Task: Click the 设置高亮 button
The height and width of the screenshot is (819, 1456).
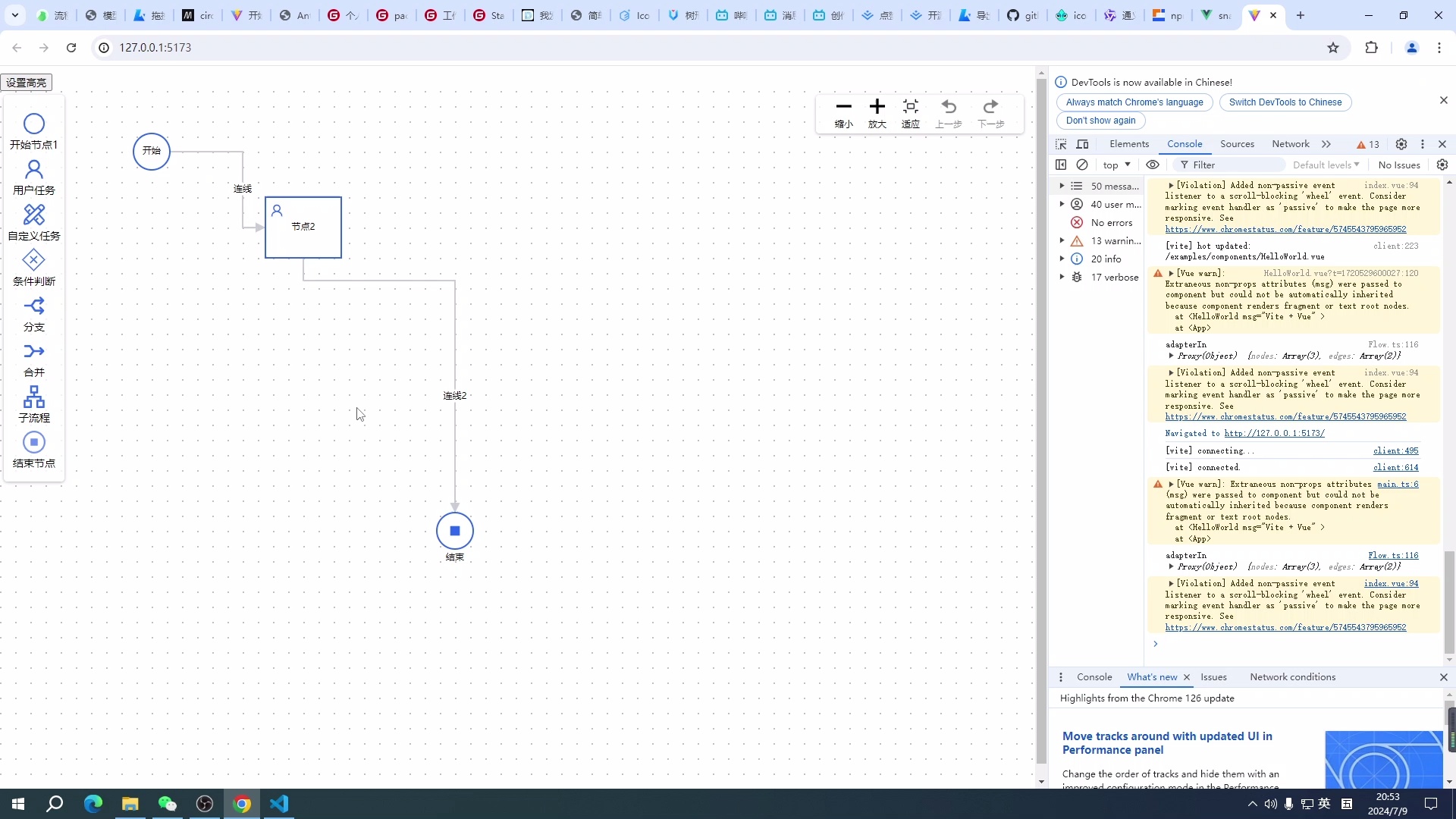Action: tap(27, 82)
